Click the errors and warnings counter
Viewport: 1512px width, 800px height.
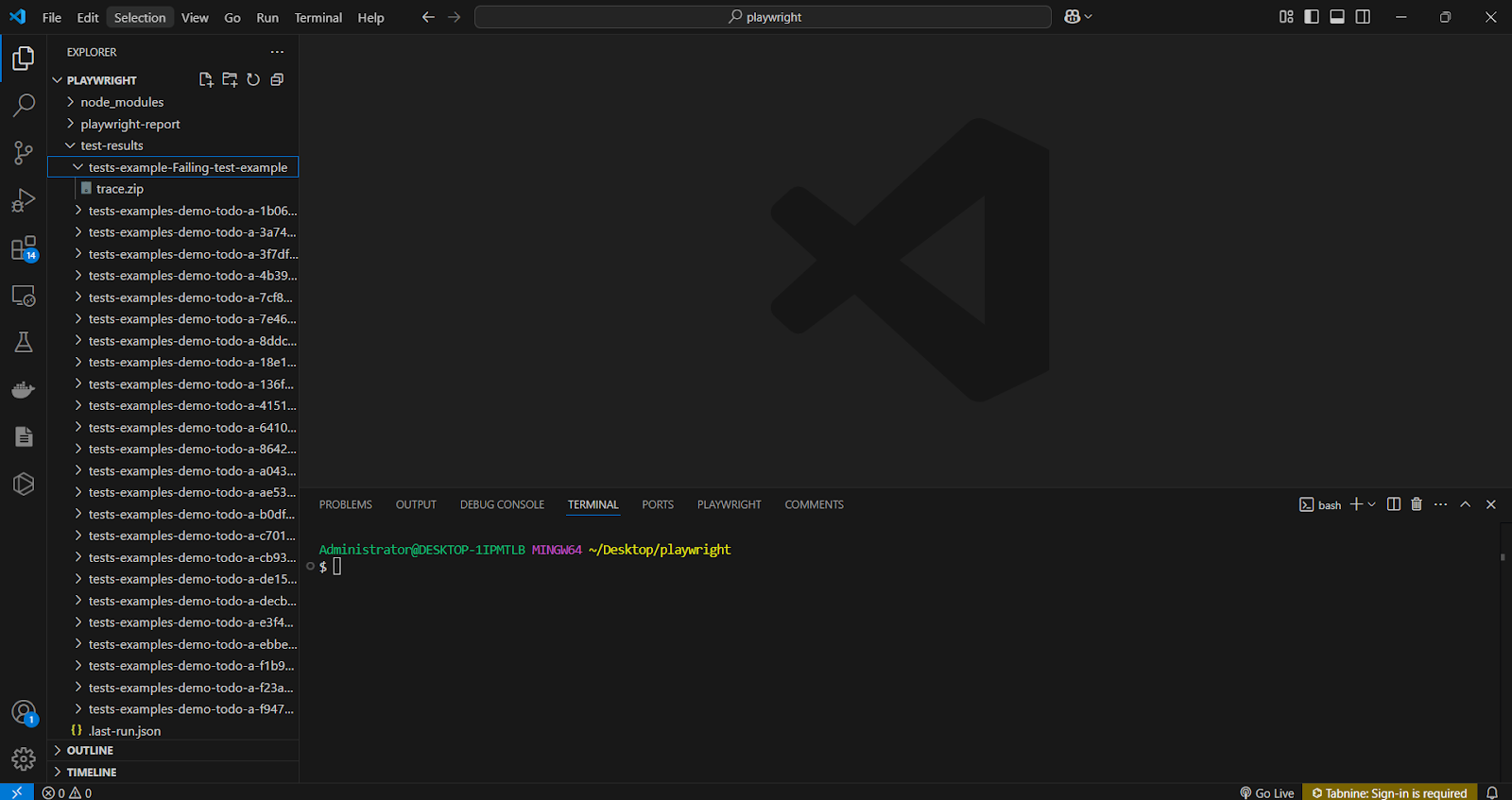tap(67, 792)
